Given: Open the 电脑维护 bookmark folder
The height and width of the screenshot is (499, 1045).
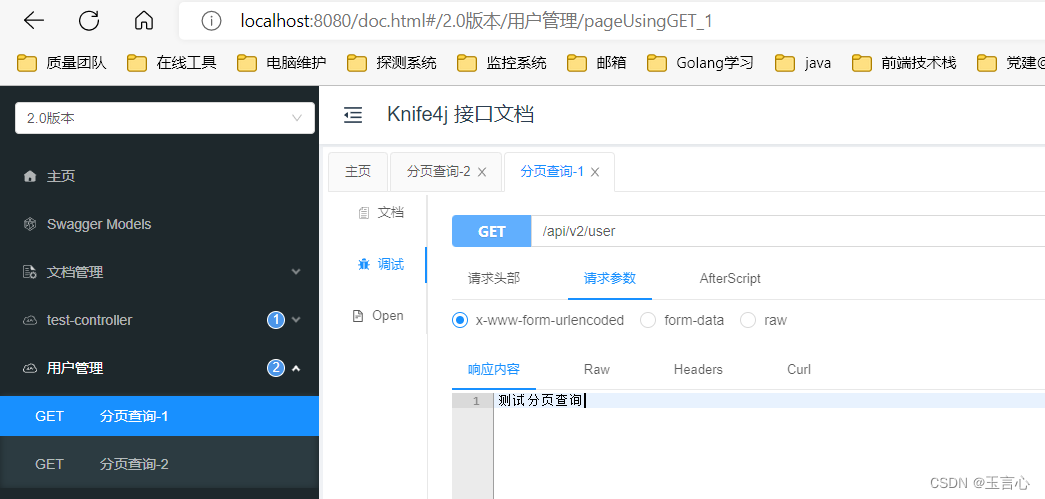Looking at the screenshot, I should [x=281, y=63].
